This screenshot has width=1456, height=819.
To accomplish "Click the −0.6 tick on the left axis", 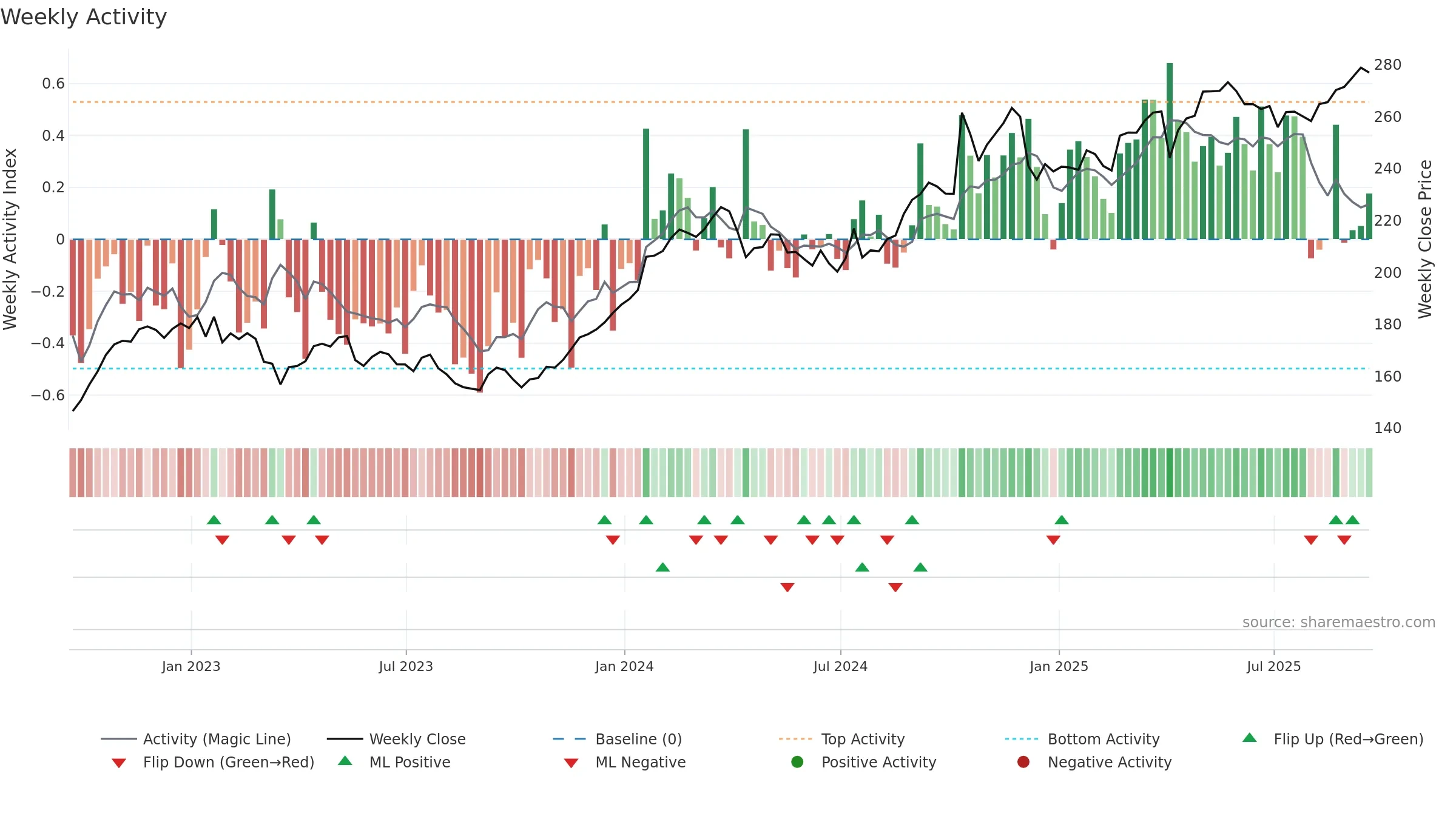I will (x=48, y=396).
